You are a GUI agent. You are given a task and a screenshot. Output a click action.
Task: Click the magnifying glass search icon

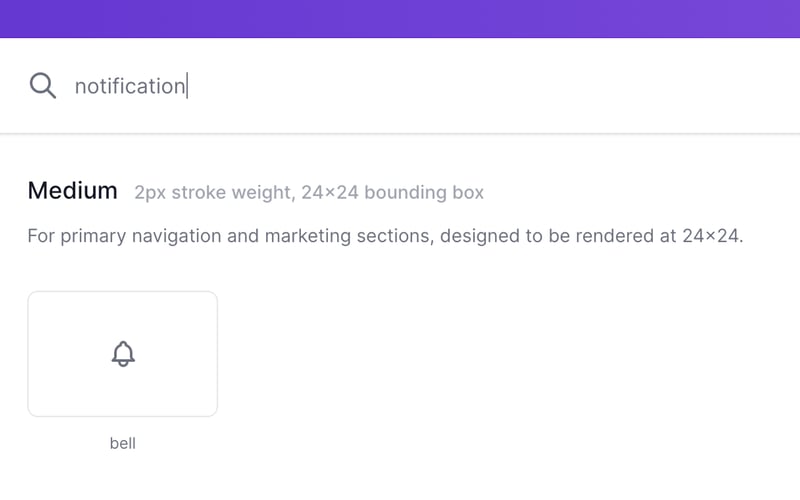click(42, 86)
